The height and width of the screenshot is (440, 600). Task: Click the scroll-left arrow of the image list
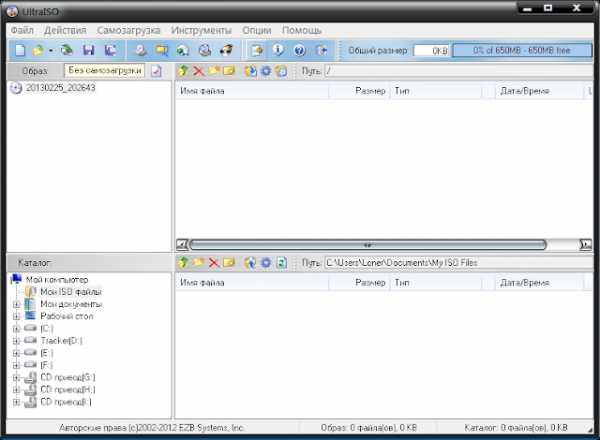[182, 244]
